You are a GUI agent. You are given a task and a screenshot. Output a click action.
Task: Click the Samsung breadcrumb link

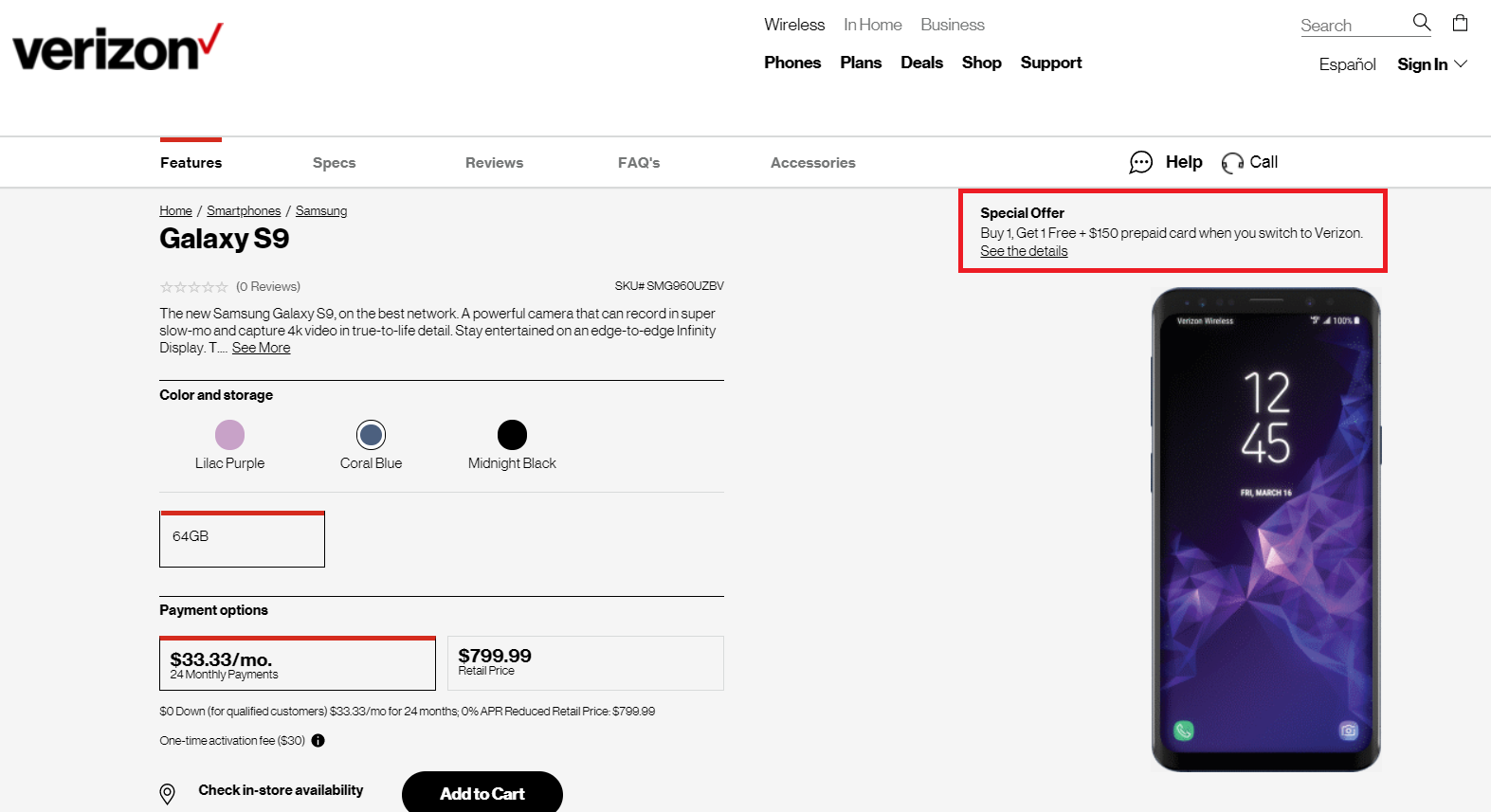(321, 210)
